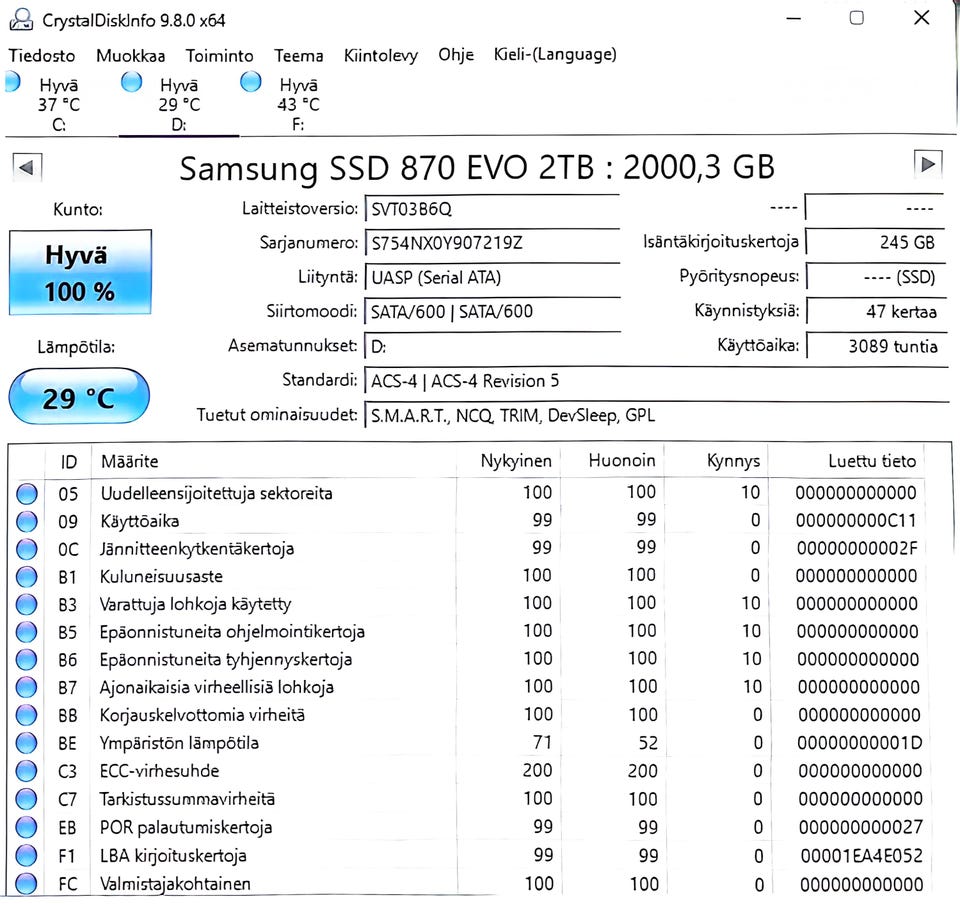The width and height of the screenshot is (960, 904).
Task: Click the status orb for LBA kirjoituskertoja
Action: [26, 856]
